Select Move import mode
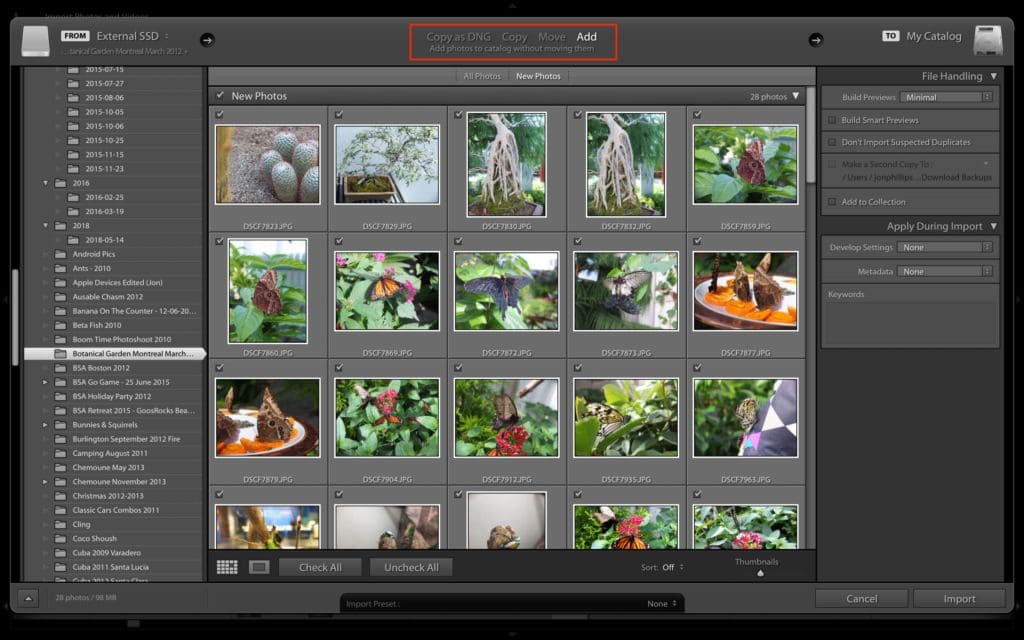The image size is (1024, 640). pyautogui.click(x=552, y=37)
